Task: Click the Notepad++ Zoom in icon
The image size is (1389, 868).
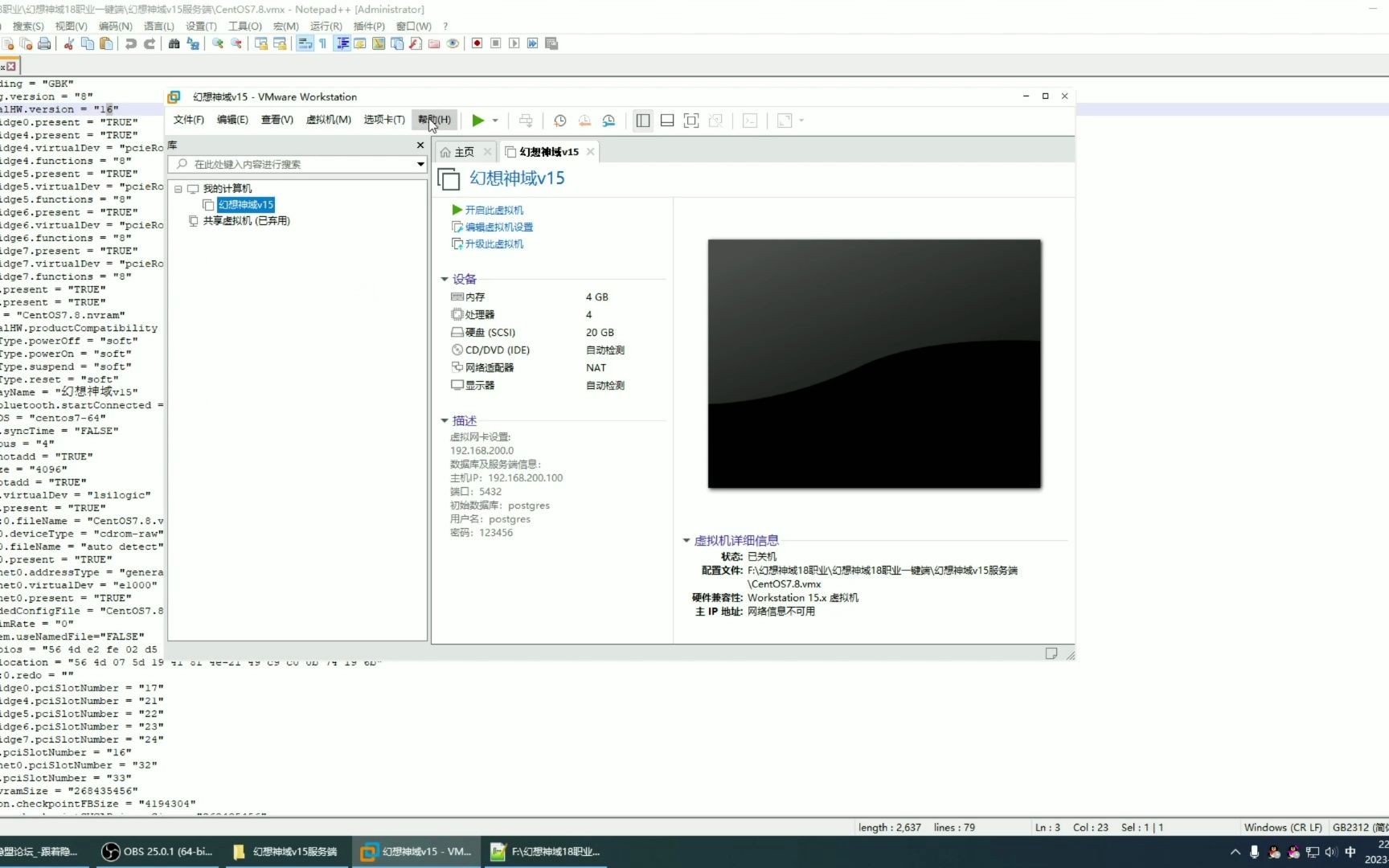Action: [218, 43]
